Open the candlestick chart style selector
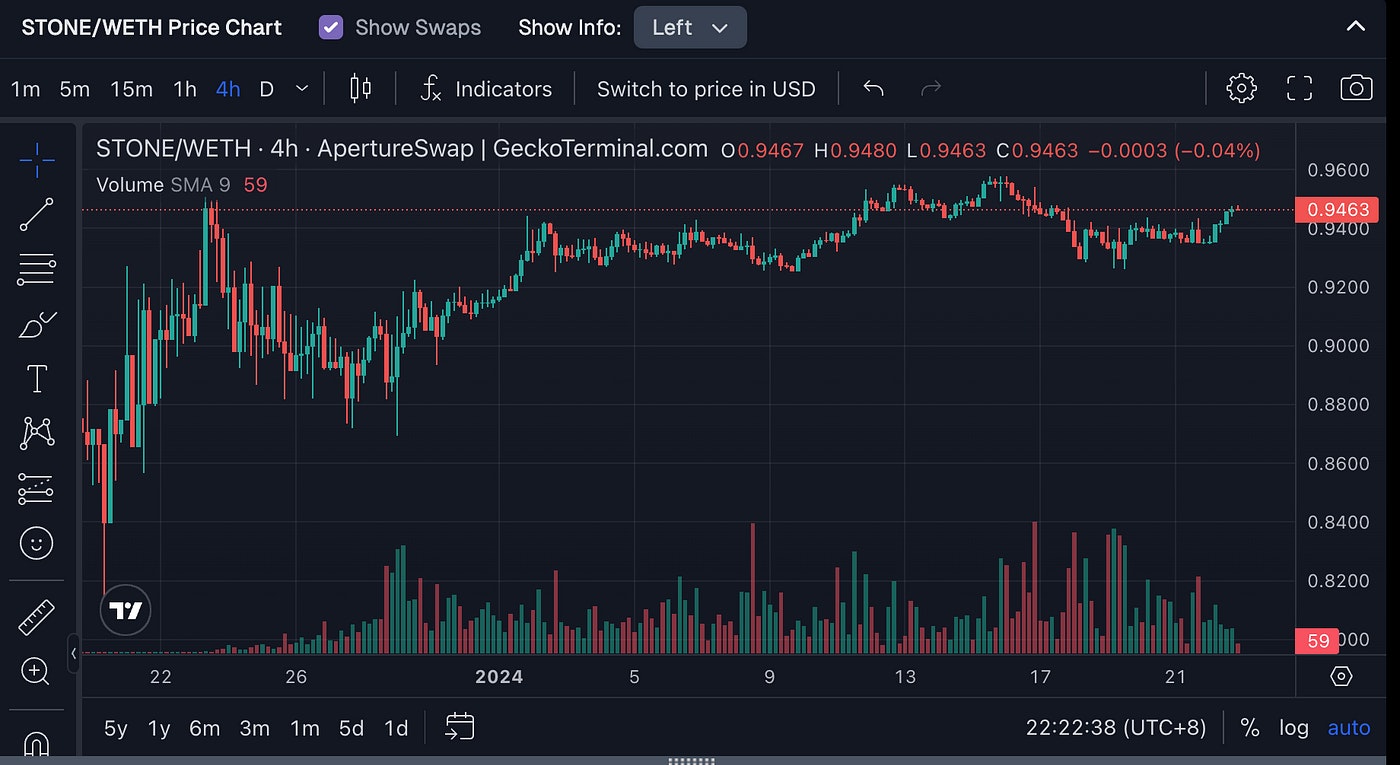This screenshot has height=765, width=1400. pos(360,88)
